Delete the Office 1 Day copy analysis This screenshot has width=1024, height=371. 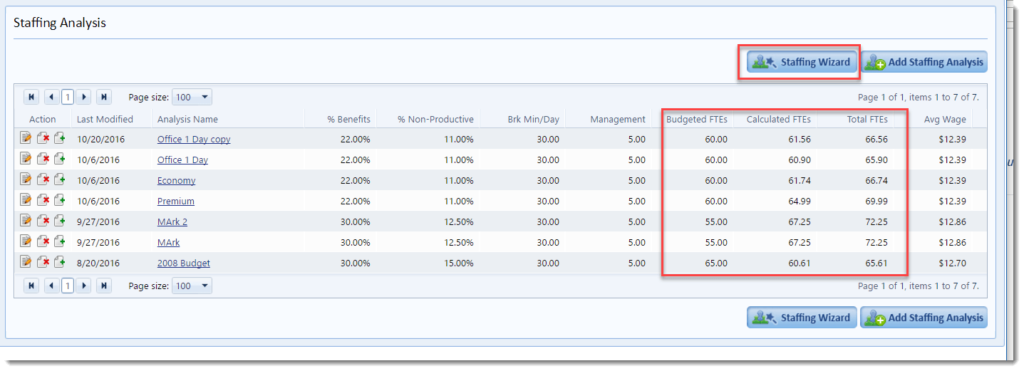43,138
